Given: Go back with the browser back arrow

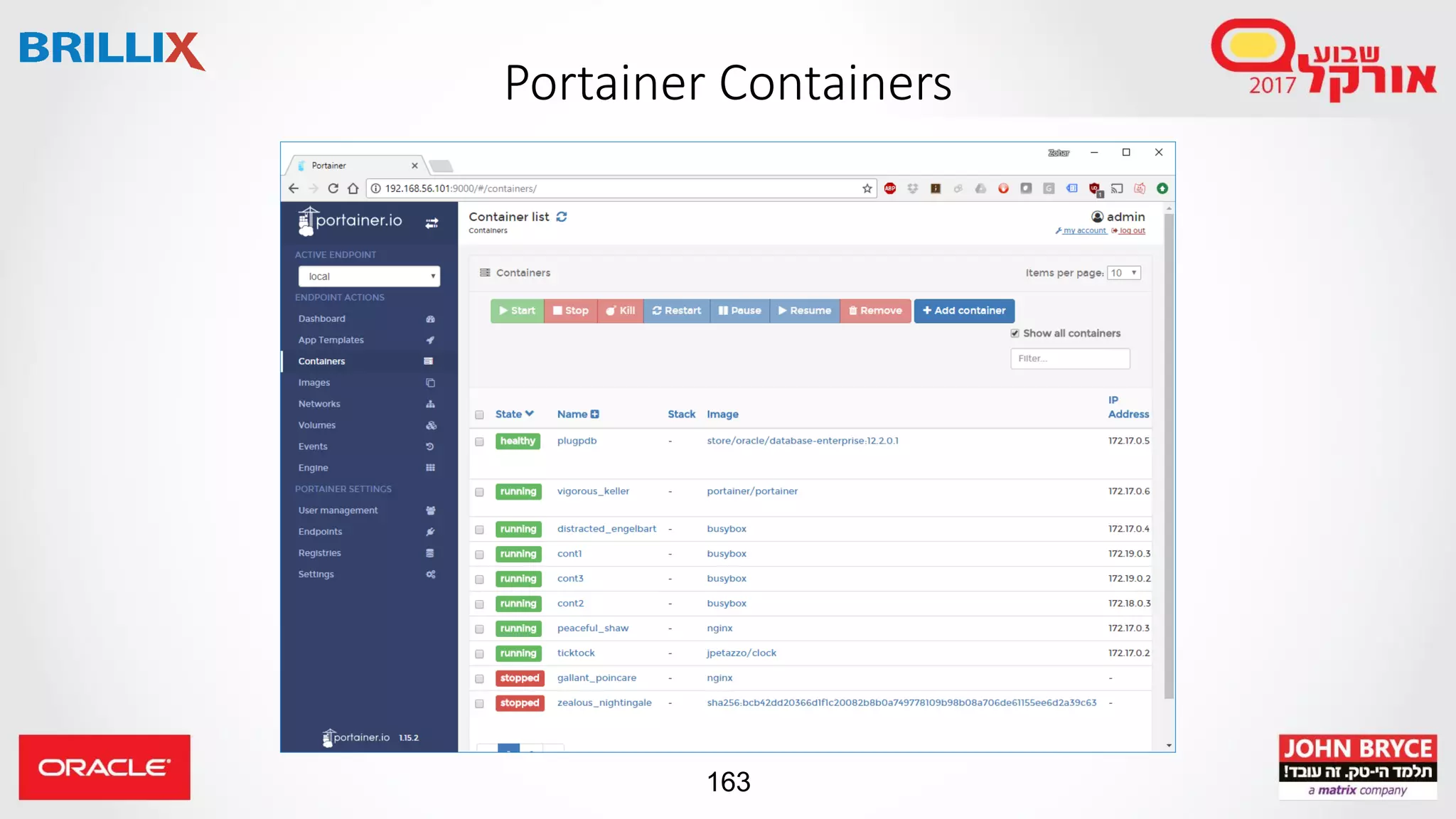Looking at the screenshot, I should [294, 188].
